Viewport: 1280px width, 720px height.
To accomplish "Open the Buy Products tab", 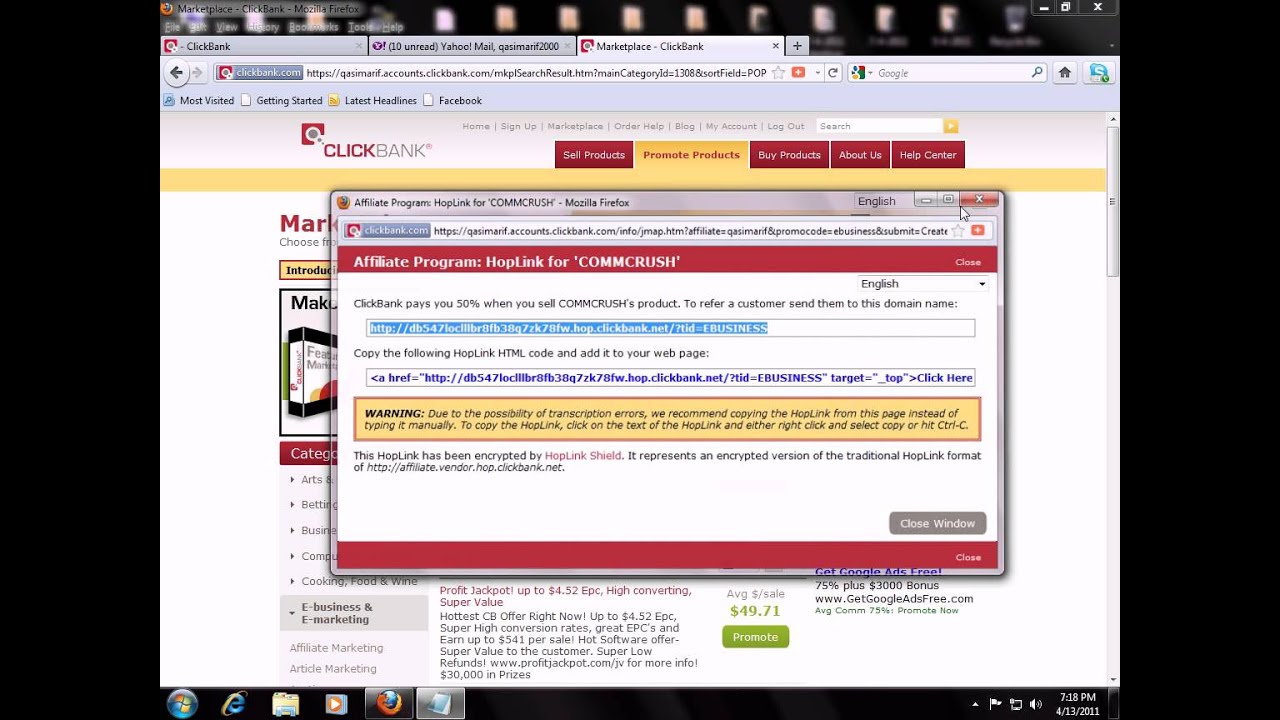I will 789,155.
